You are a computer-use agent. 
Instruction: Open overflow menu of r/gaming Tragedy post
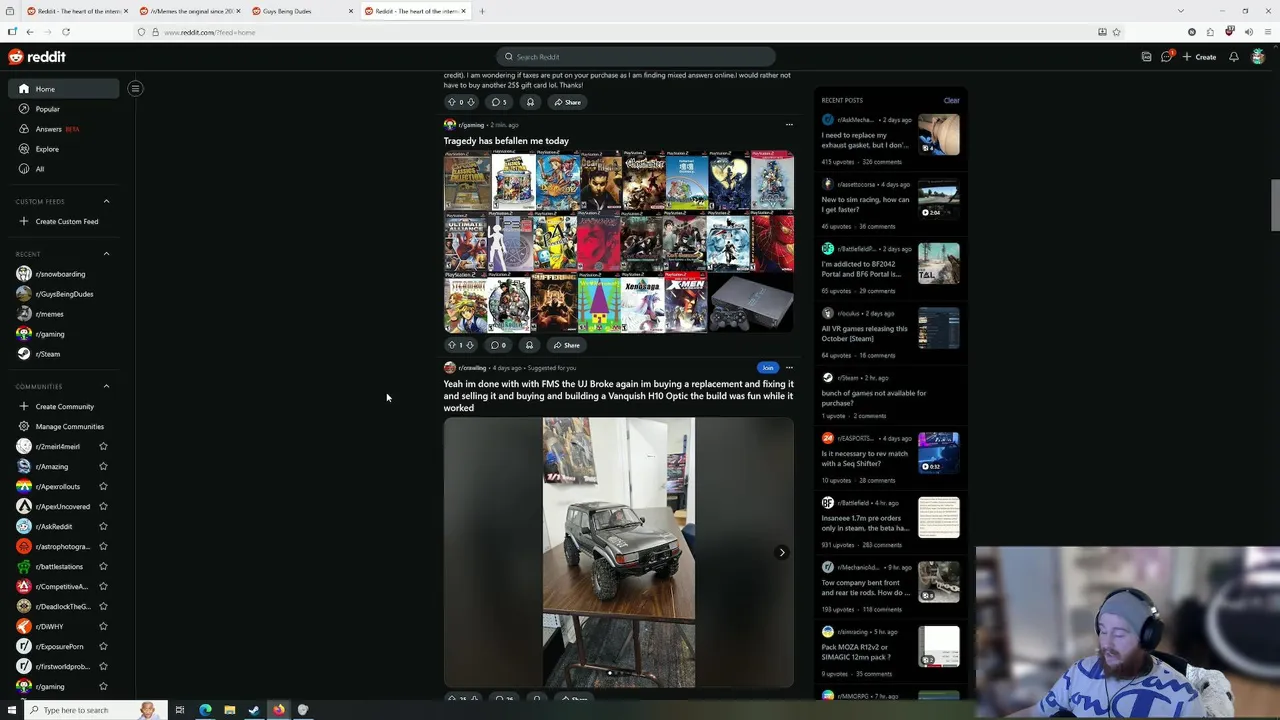click(789, 125)
